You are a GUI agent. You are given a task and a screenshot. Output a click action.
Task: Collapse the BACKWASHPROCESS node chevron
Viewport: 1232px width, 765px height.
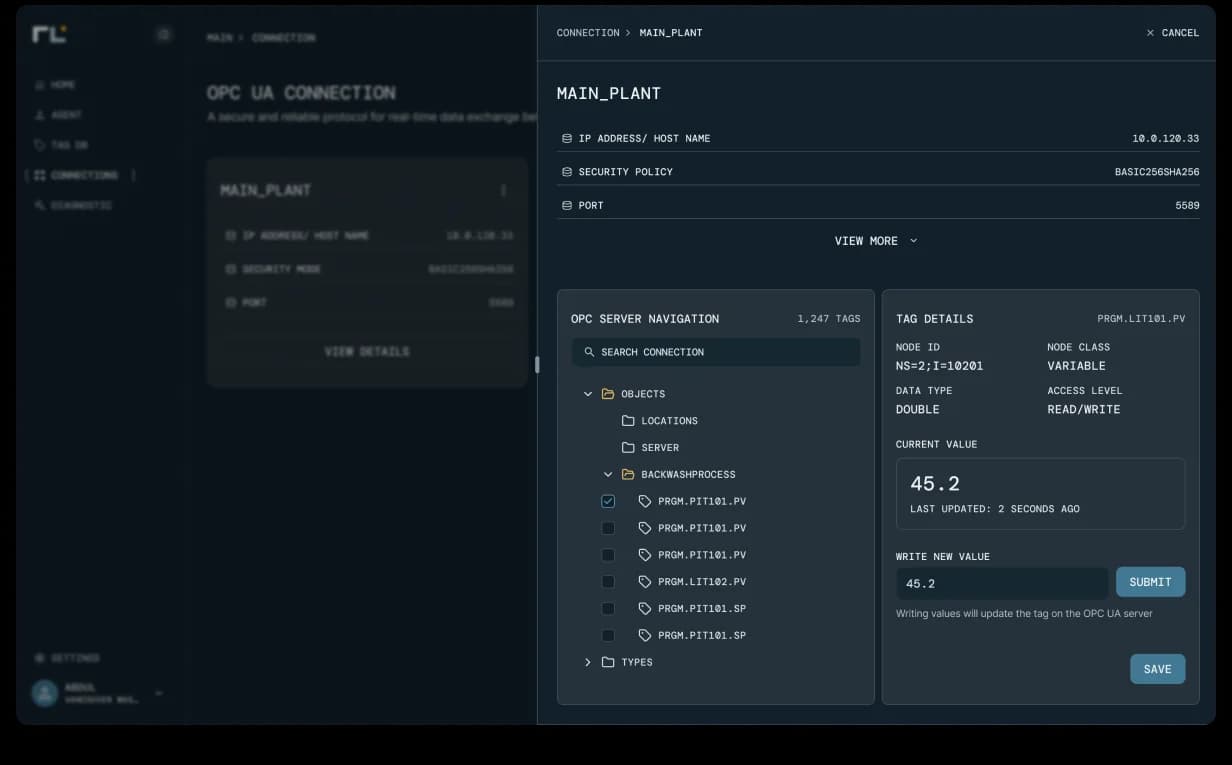(x=608, y=475)
